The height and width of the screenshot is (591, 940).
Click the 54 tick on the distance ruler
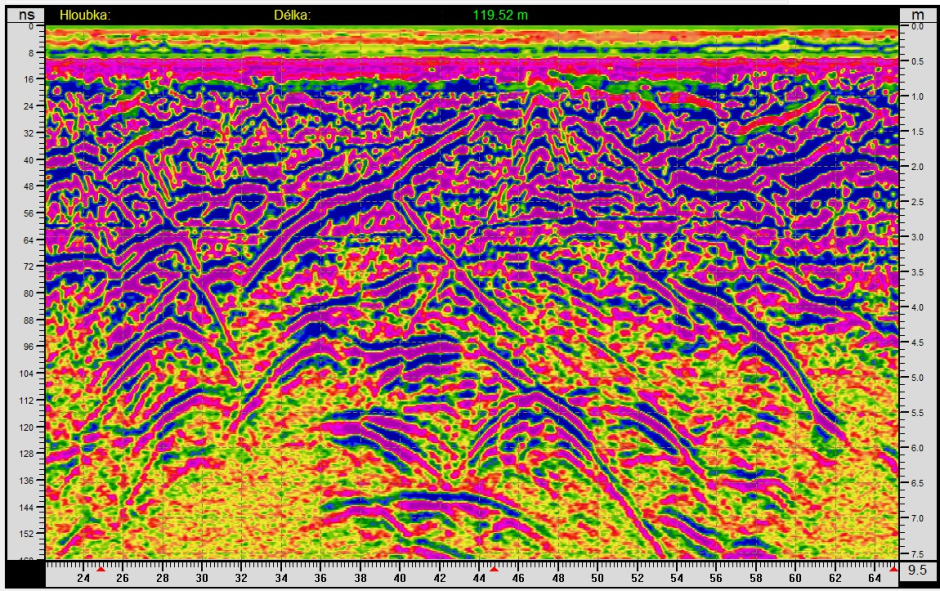click(x=676, y=578)
